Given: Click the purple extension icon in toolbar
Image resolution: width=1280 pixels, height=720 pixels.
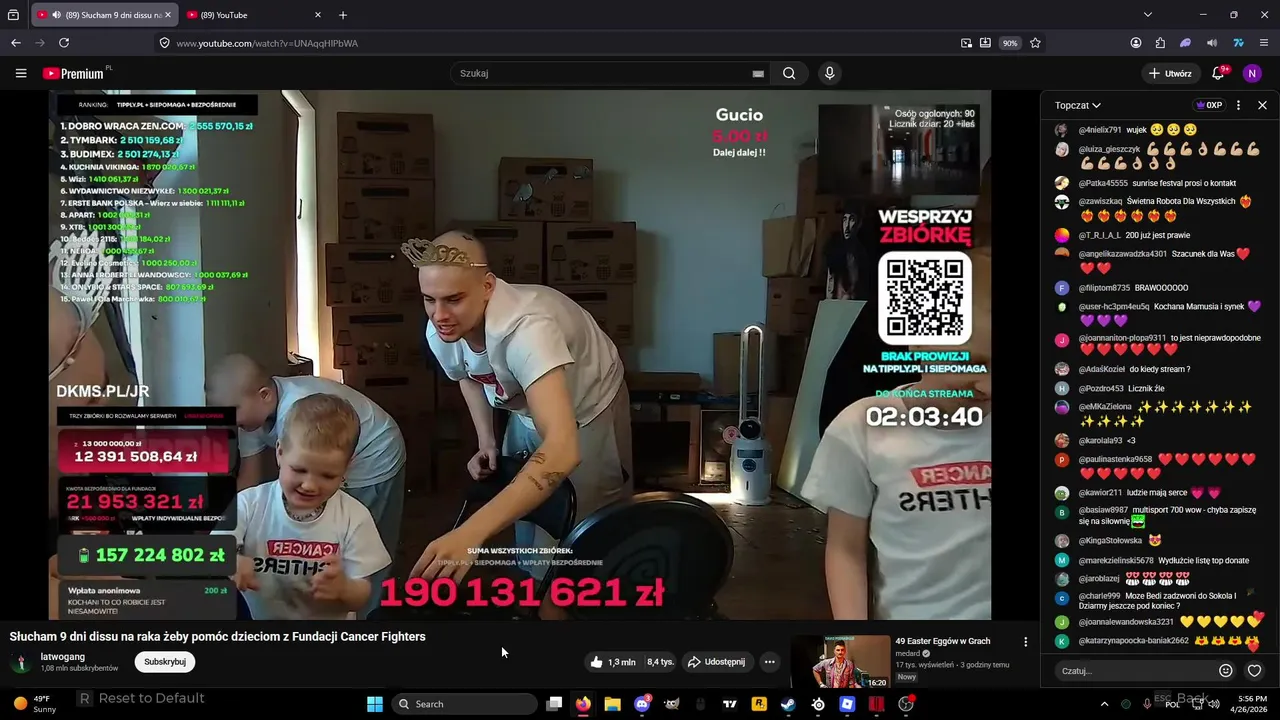Looking at the screenshot, I should [1186, 43].
